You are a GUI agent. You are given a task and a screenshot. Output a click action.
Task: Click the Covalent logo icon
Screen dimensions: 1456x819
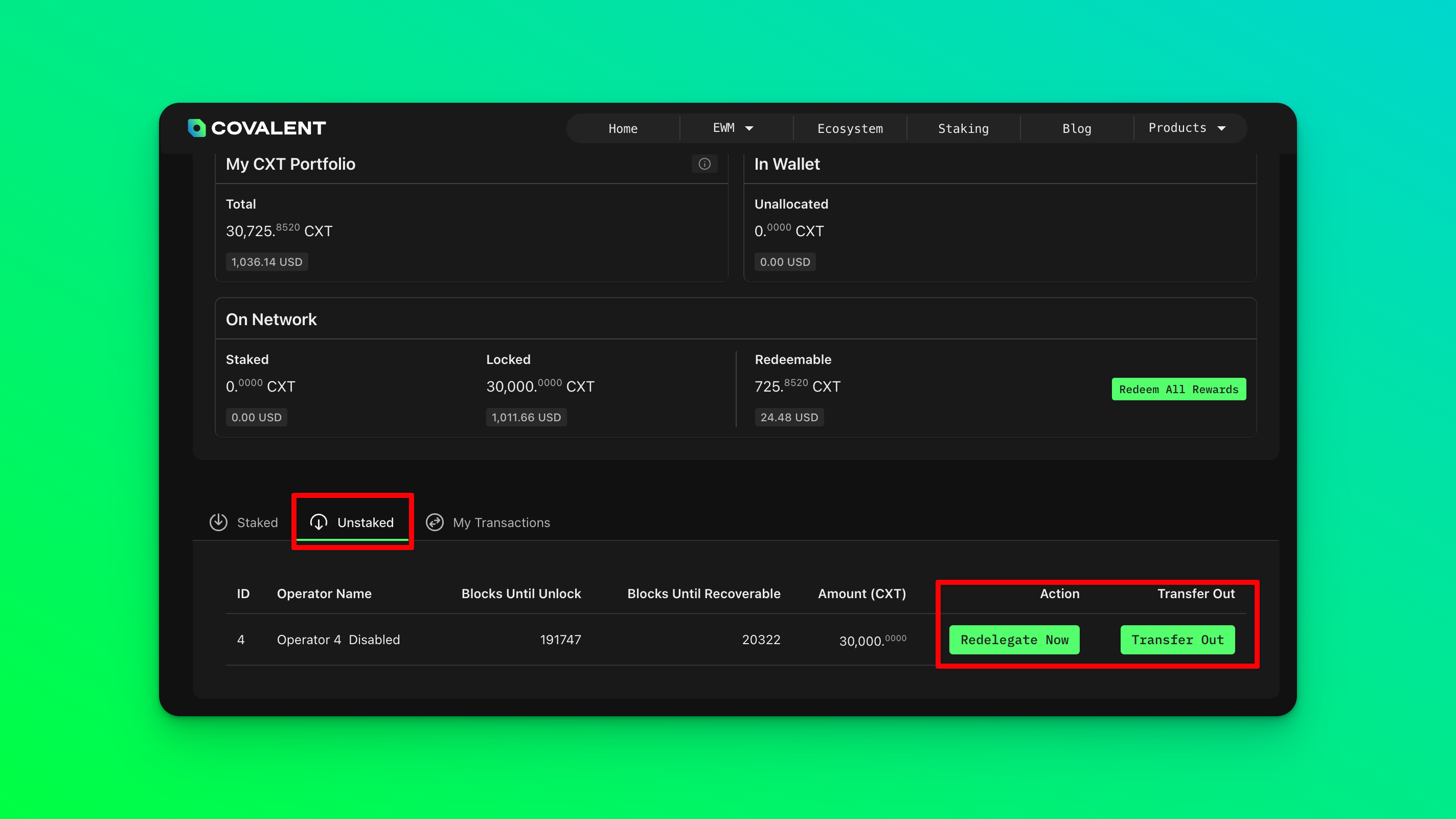point(197,128)
